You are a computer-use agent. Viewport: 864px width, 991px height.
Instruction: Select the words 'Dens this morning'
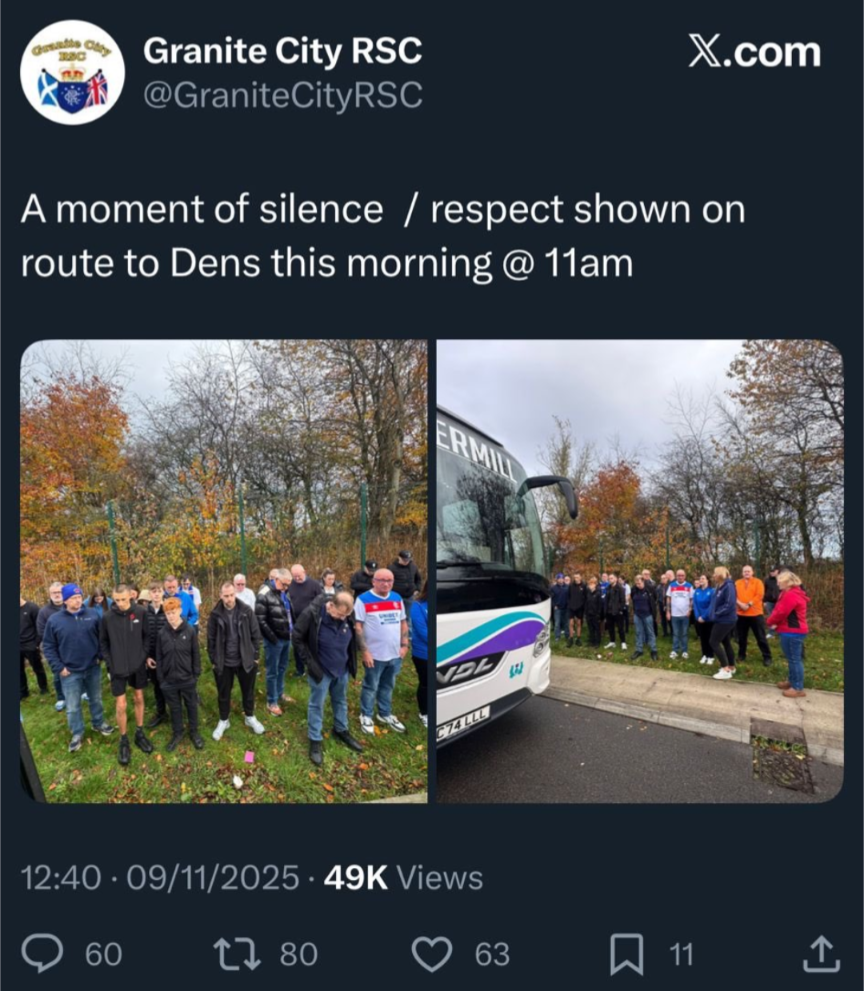[331, 264]
